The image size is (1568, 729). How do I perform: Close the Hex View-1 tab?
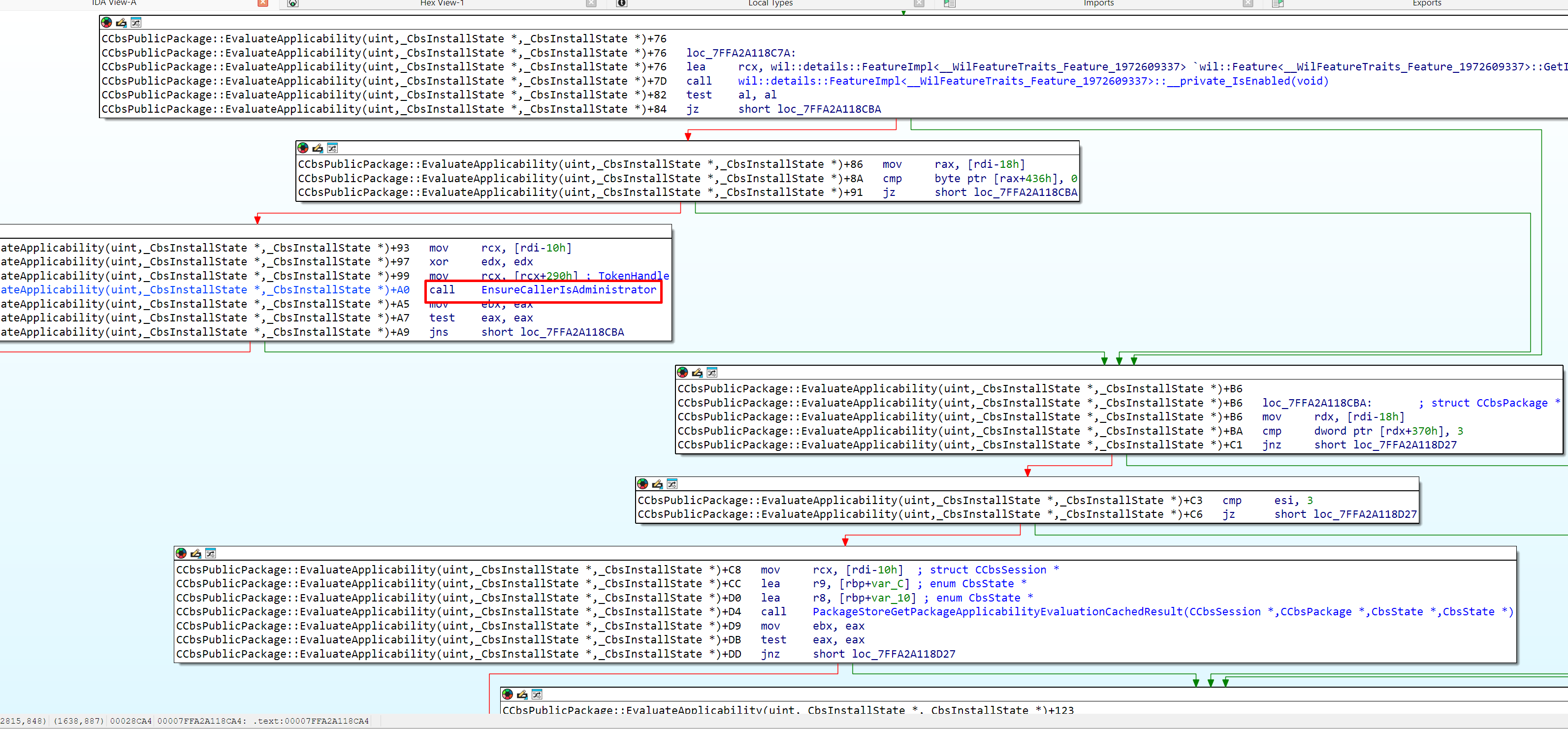tap(591, 3)
